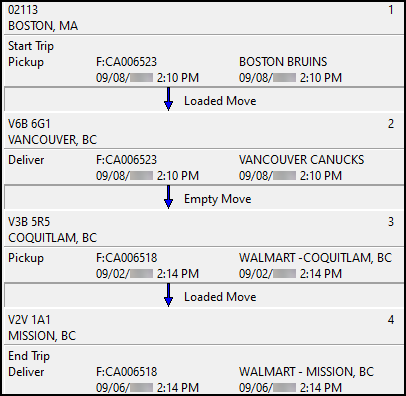This screenshot has width=406, height=396.
Task: Select the End Trip Deliver row
Action: (203, 370)
